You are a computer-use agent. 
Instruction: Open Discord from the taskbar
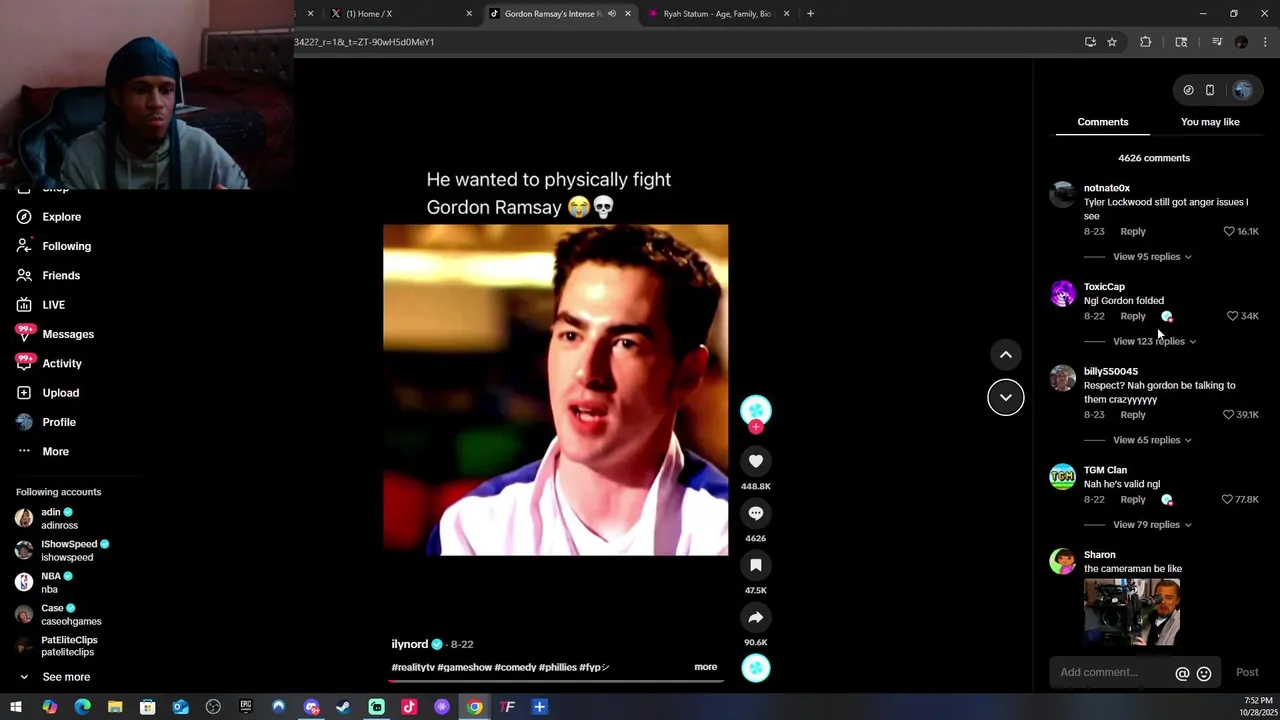(311, 707)
